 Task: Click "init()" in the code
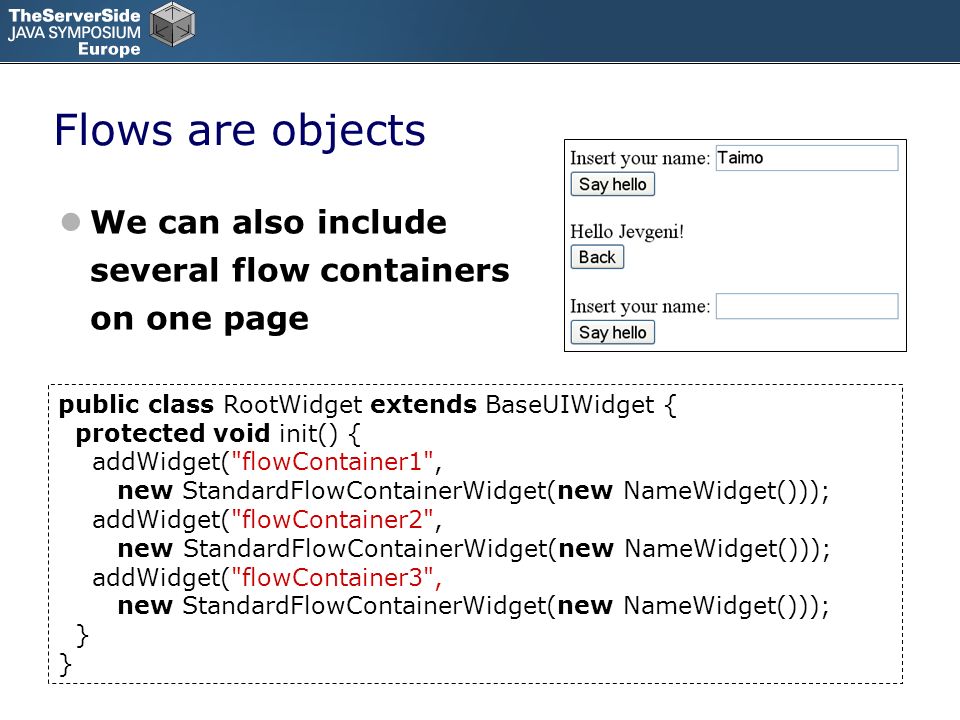coord(309,433)
